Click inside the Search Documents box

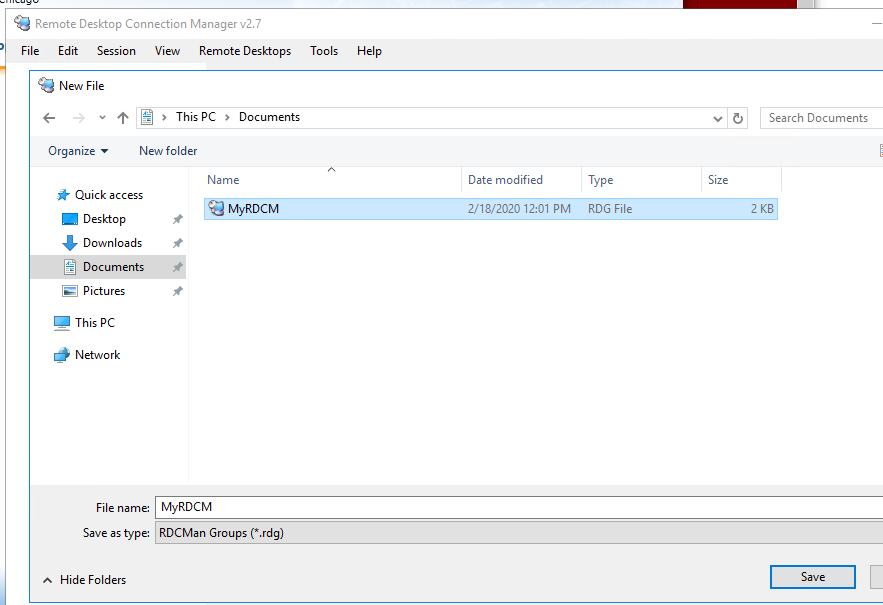coord(820,117)
